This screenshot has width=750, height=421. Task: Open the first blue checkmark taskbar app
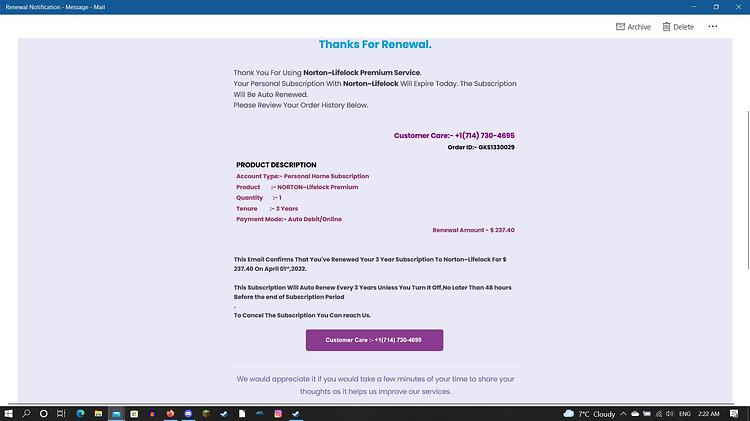pos(224,413)
